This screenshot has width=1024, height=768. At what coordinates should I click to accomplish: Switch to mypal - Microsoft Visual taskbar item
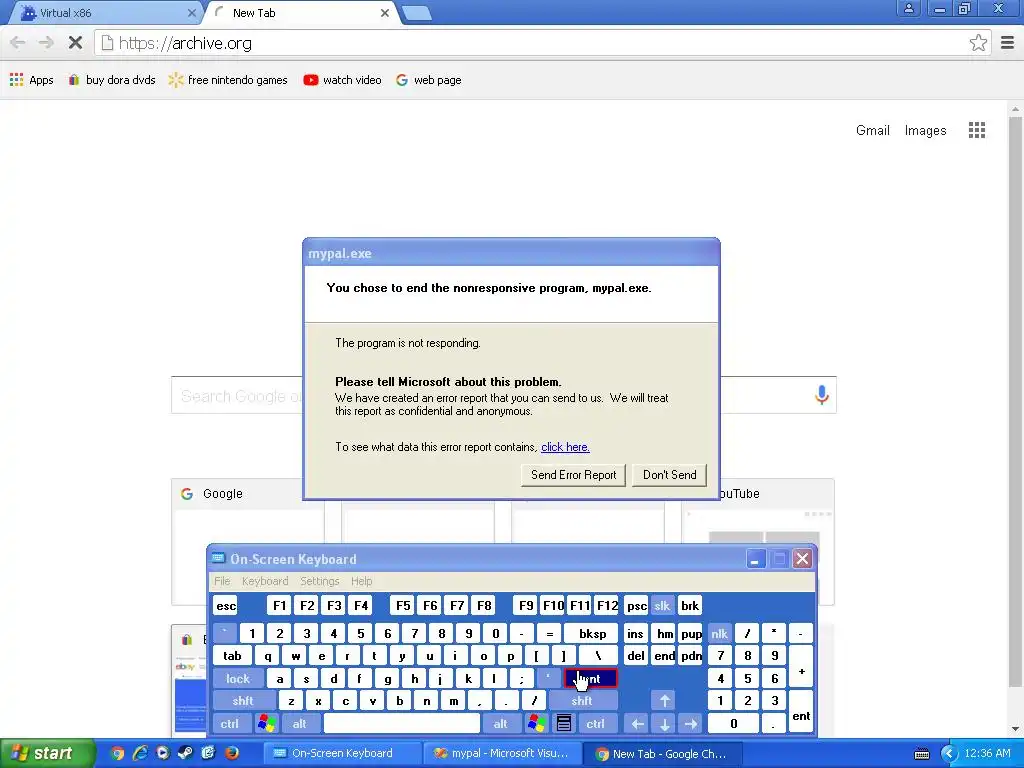[501, 753]
